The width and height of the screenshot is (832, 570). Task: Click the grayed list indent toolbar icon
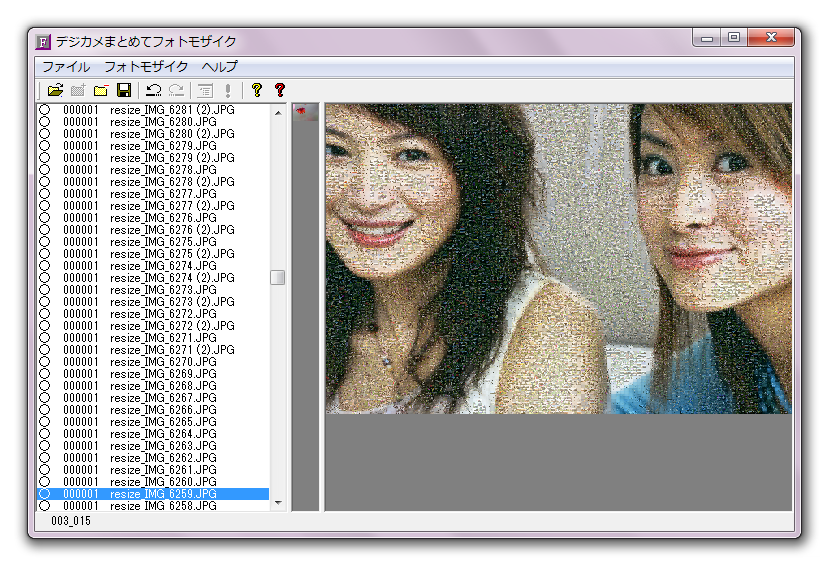(x=205, y=90)
